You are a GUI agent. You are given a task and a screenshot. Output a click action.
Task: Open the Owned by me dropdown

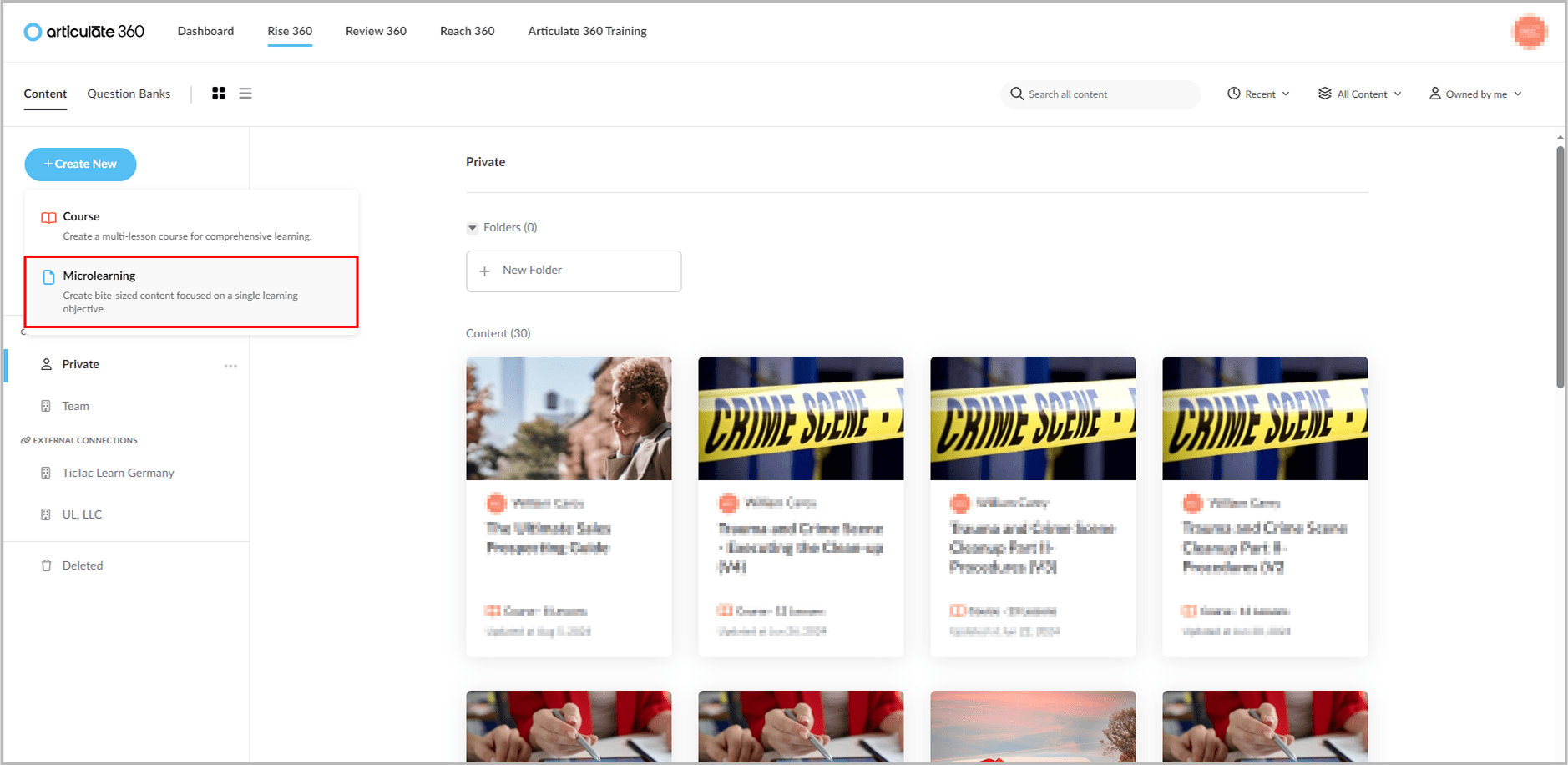click(1474, 94)
